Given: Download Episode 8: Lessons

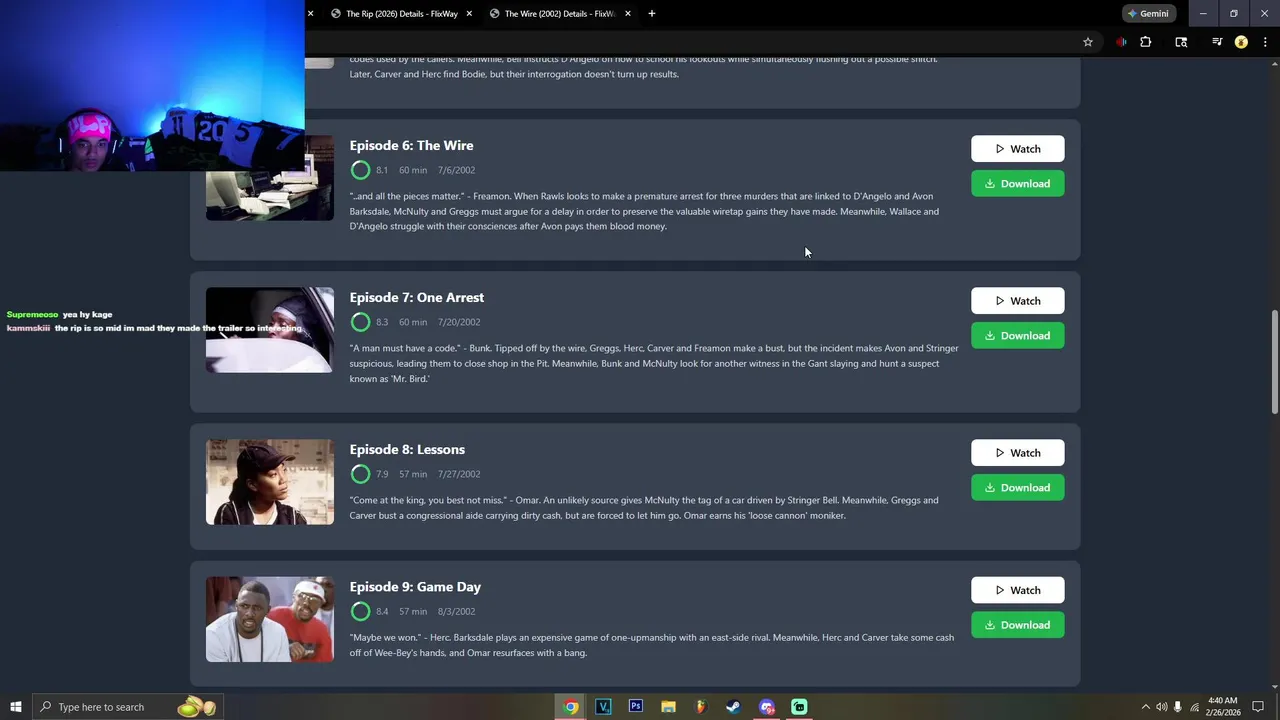Looking at the screenshot, I should tap(1017, 488).
